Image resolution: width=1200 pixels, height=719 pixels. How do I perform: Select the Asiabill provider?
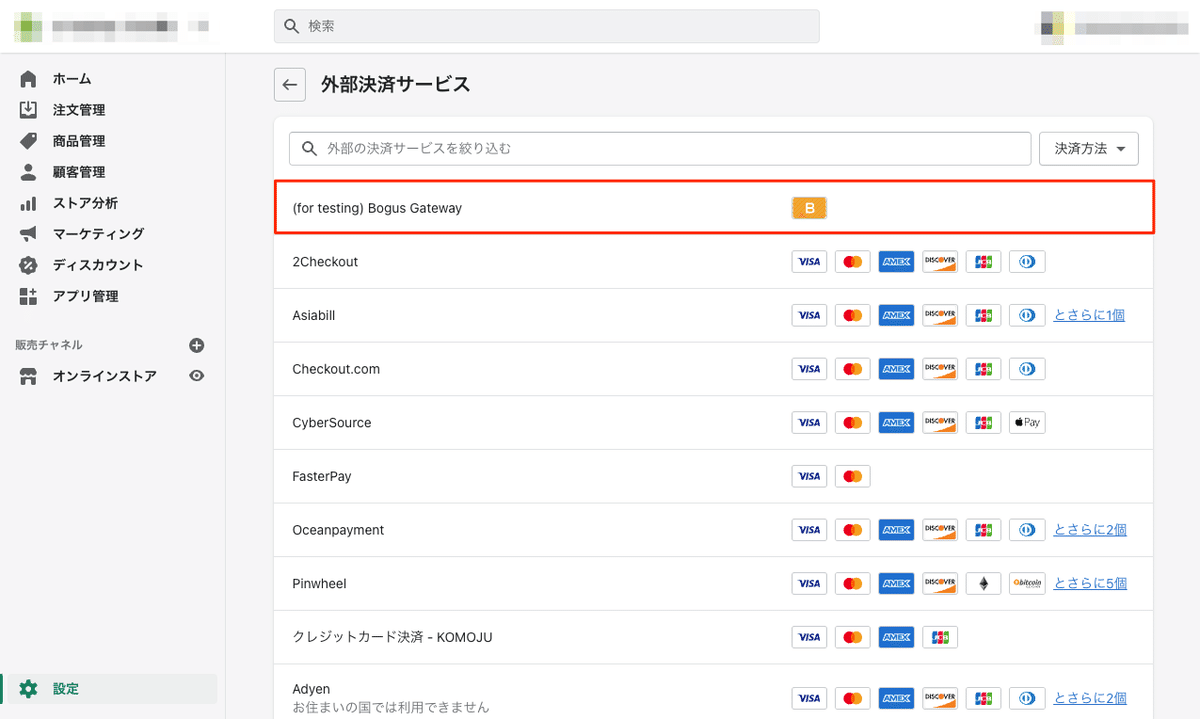coord(314,315)
